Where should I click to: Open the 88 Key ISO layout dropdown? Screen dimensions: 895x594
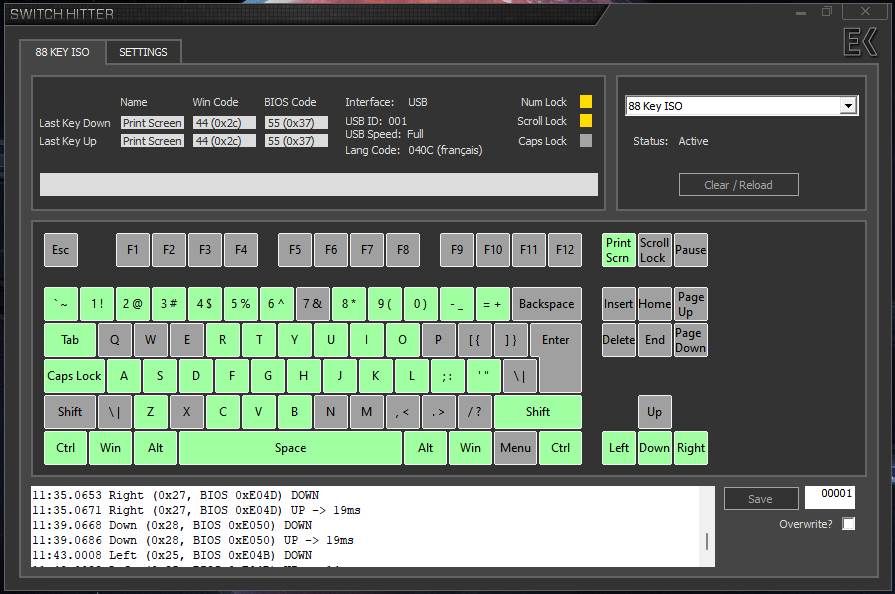click(848, 106)
